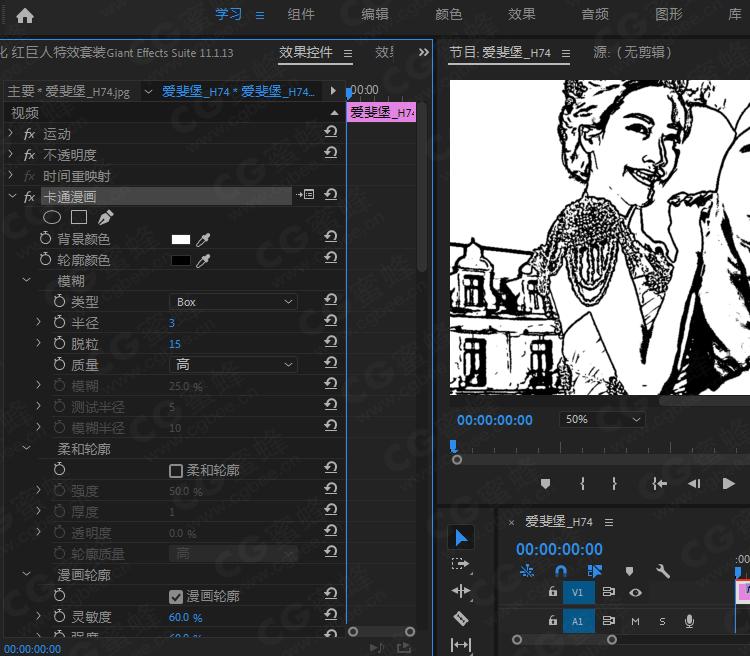Add a marker in program monitor
Image resolution: width=750 pixels, height=656 pixels.
point(545,484)
